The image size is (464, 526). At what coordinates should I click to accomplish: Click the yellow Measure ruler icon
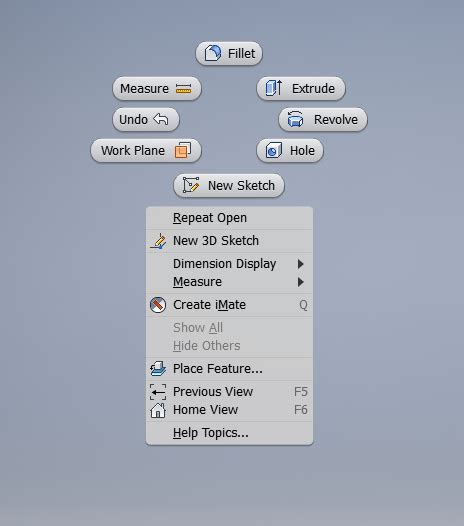coord(184,89)
